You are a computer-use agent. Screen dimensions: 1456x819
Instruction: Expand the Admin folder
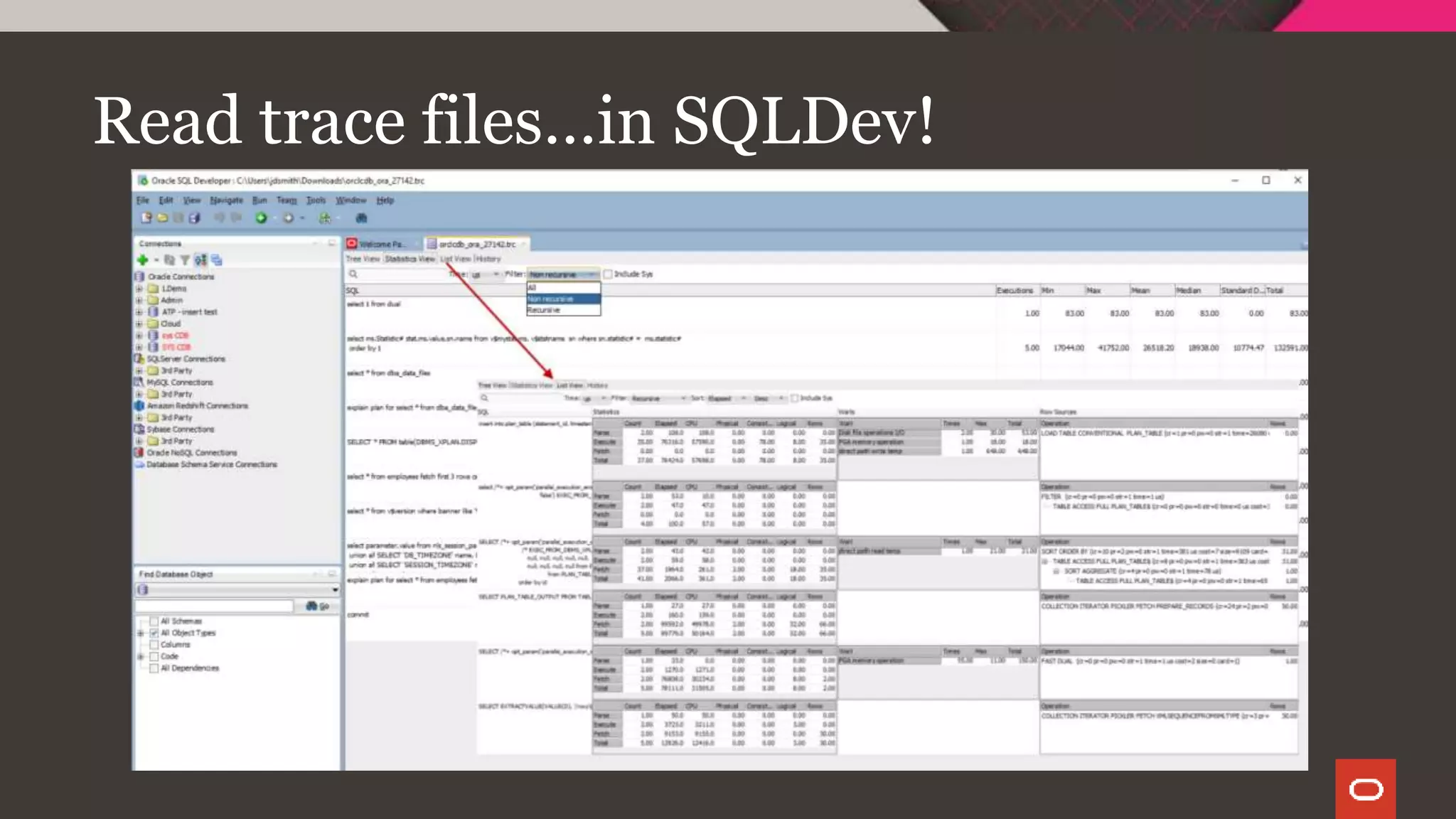point(139,300)
